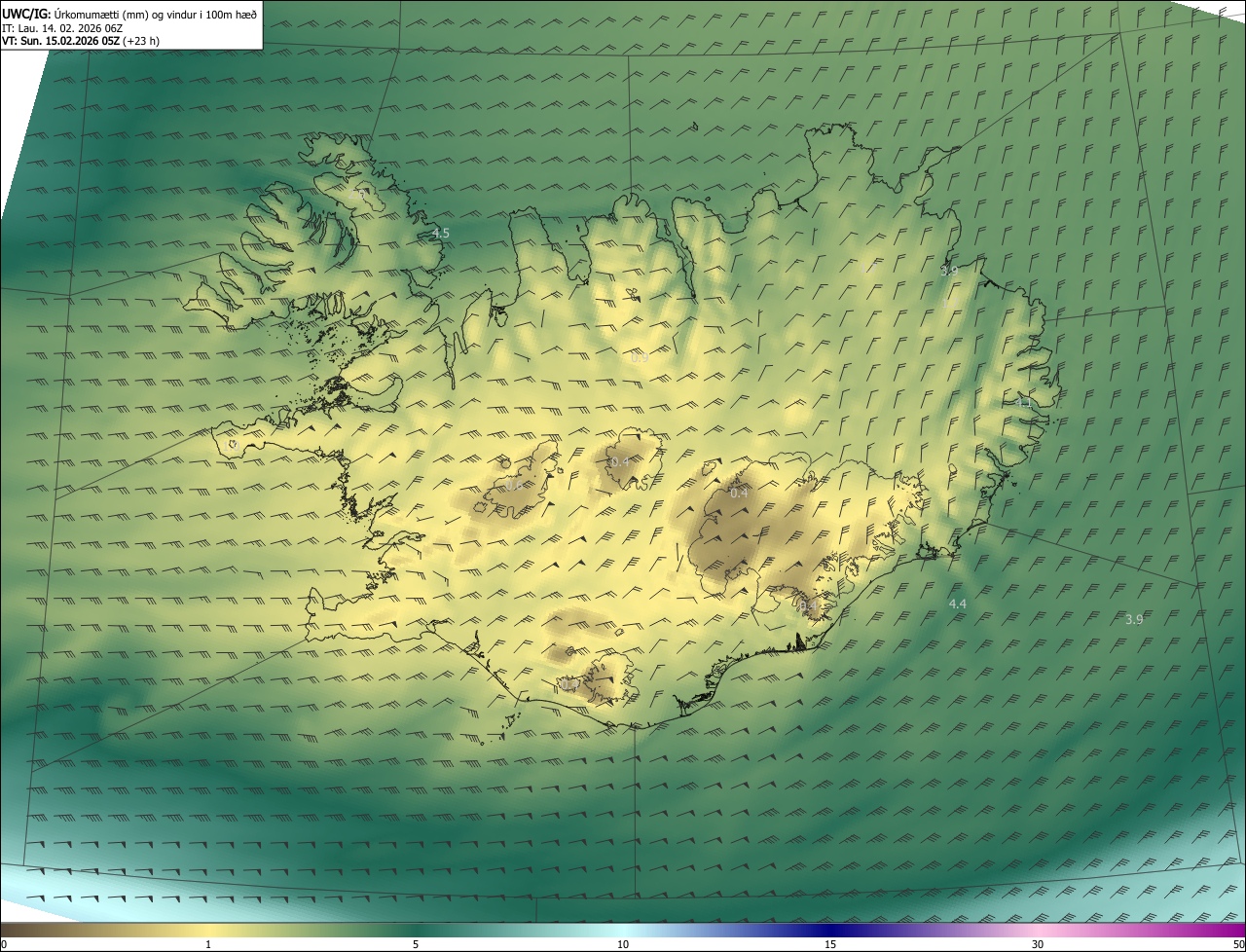The width and height of the screenshot is (1246, 952).
Task: Click the "3.9" value in northeast Iceland
Action: tap(949, 271)
